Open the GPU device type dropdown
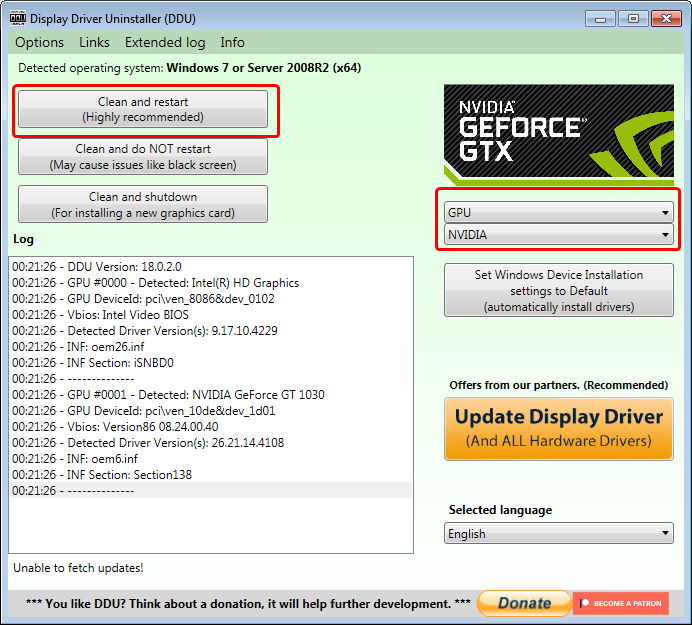This screenshot has height=625, width=692. click(558, 212)
